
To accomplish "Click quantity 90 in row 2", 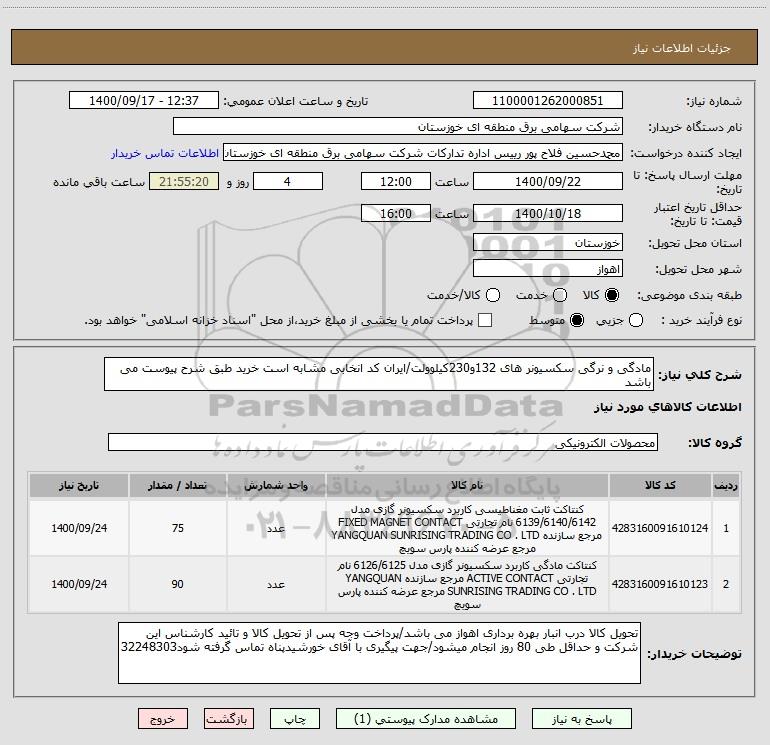I will pos(178,584).
